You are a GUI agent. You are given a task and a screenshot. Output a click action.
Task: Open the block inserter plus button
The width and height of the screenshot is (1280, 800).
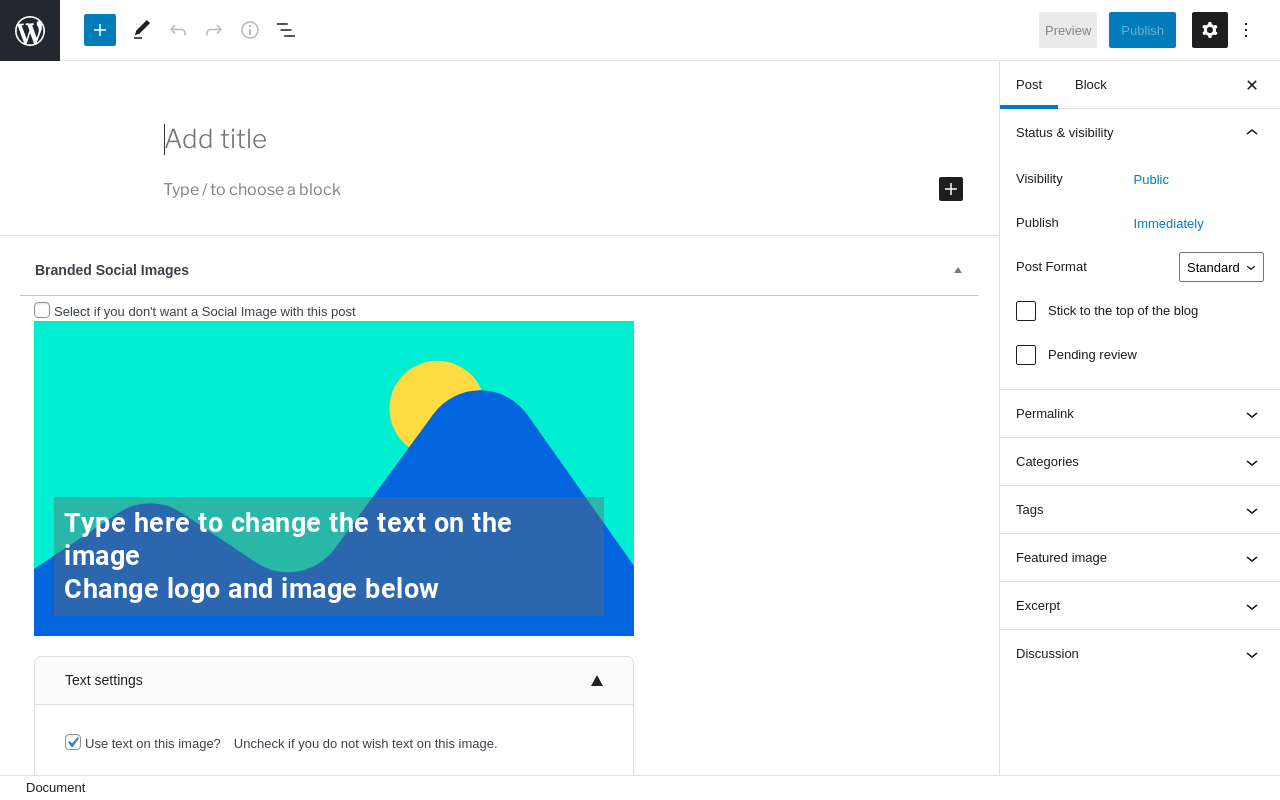(100, 30)
